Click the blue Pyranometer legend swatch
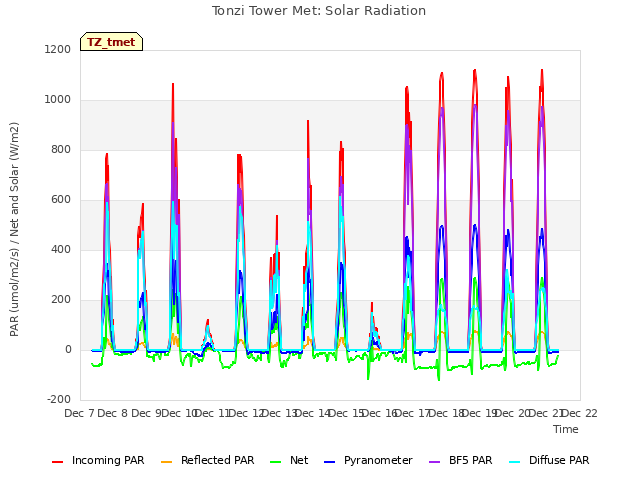 329,462
